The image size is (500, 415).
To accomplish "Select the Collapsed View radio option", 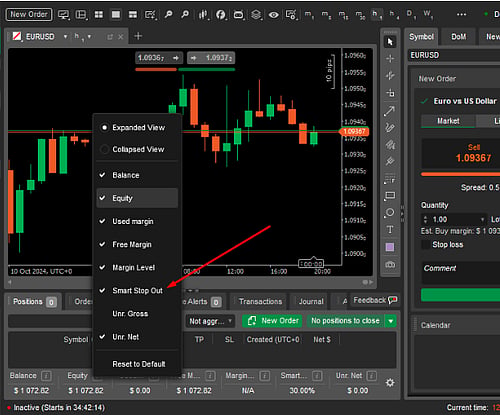I will click(x=137, y=149).
